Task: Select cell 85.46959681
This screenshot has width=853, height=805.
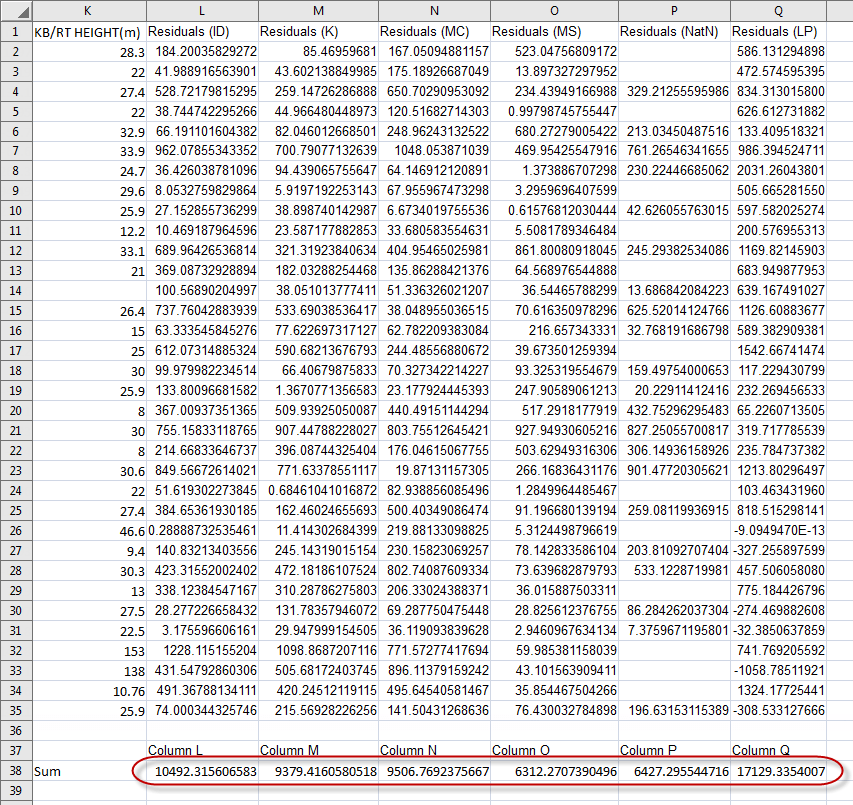Action: (x=318, y=52)
